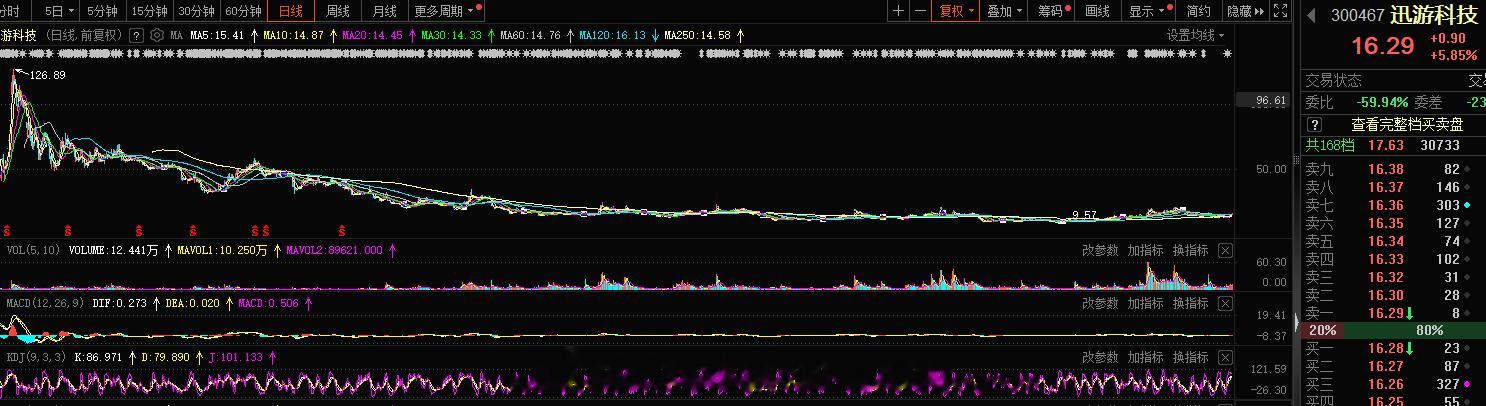Click the 9.57 low price label
Screen dimensions: 1486x406
[x=1085, y=215]
